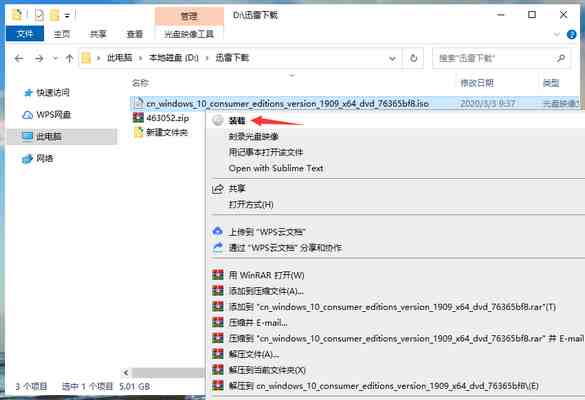This screenshot has width=585, height=400.
Task: Select Extract files (A)... entry
Action: (254, 354)
